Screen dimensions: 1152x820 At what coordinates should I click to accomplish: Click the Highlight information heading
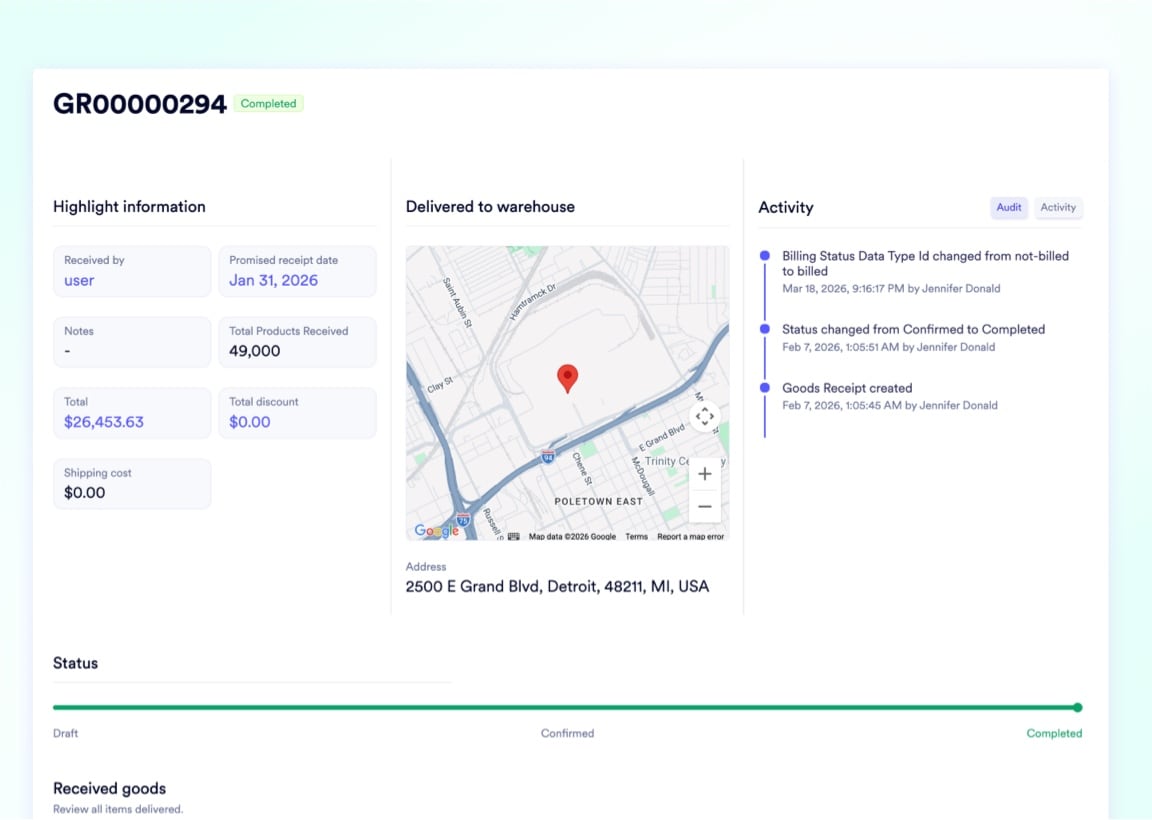pos(129,206)
